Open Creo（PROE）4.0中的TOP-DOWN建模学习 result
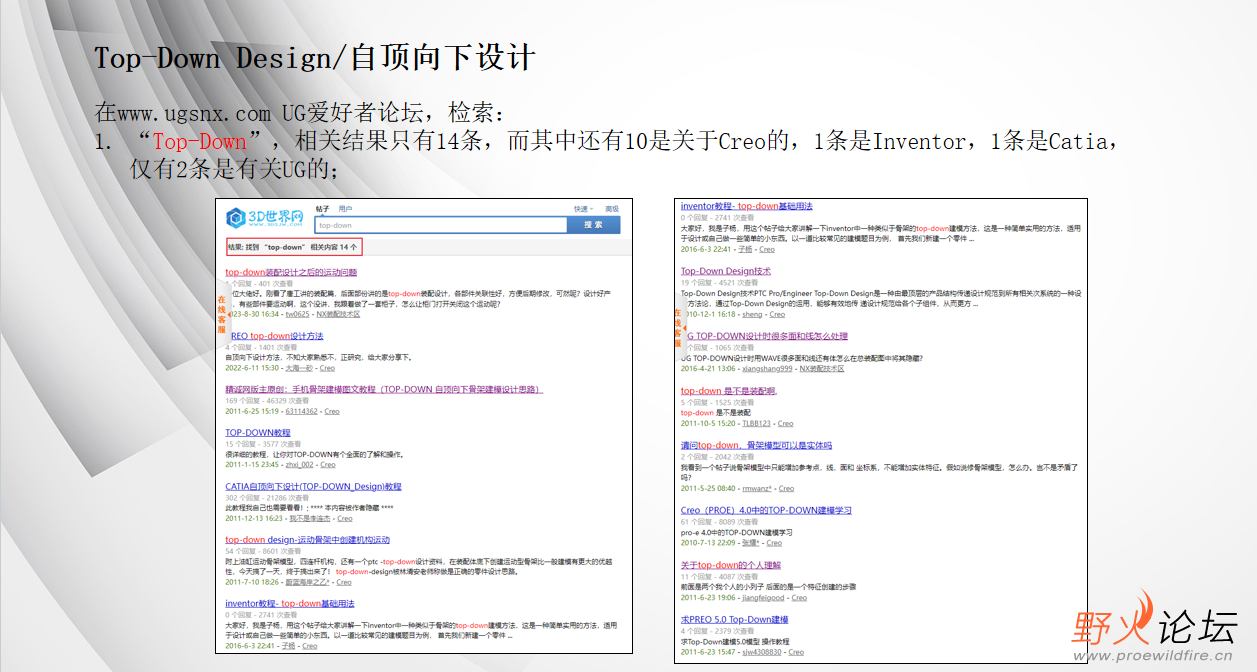Screen dimensions: 1257x672 tap(766, 510)
